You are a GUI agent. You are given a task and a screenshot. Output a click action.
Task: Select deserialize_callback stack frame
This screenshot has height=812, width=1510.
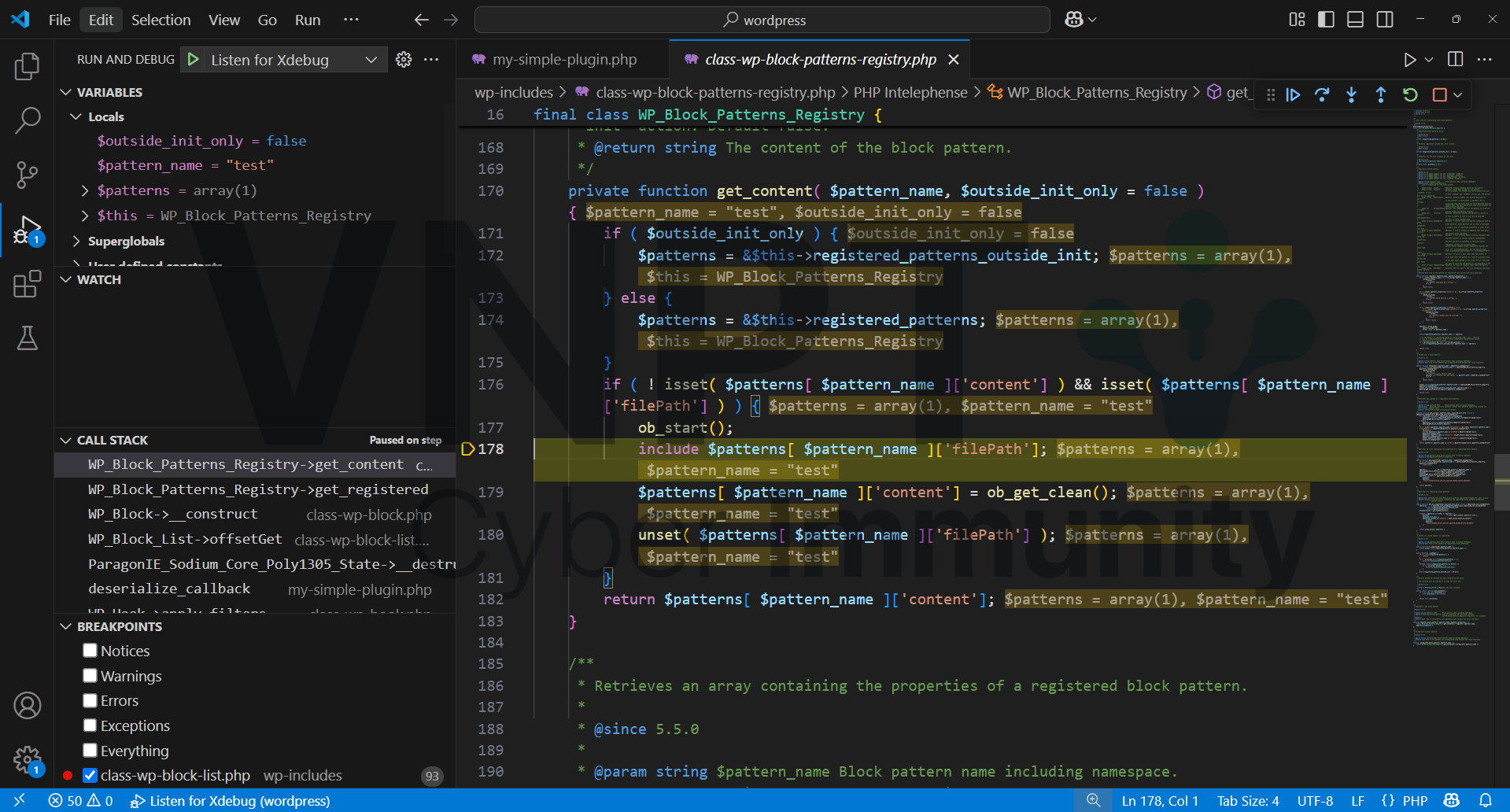pyautogui.click(x=255, y=589)
